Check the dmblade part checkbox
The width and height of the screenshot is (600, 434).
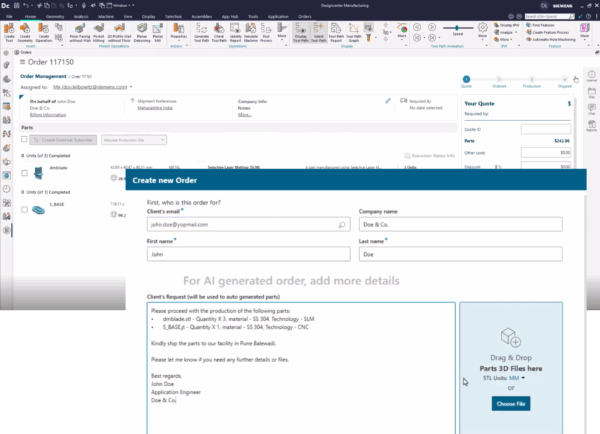coord(24,173)
